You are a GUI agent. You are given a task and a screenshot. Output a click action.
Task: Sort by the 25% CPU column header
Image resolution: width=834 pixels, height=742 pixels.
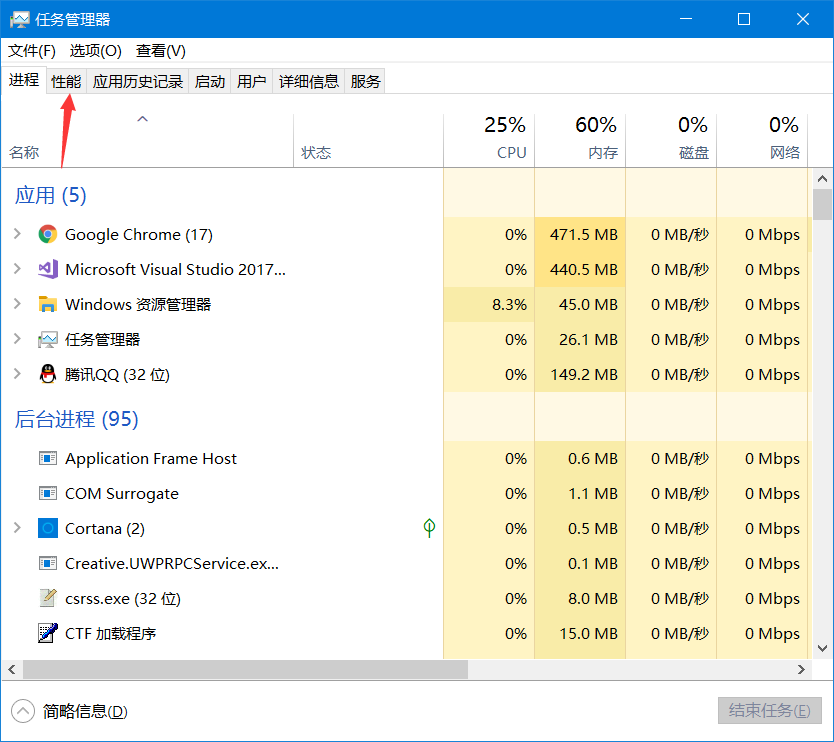click(x=489, y=140)
